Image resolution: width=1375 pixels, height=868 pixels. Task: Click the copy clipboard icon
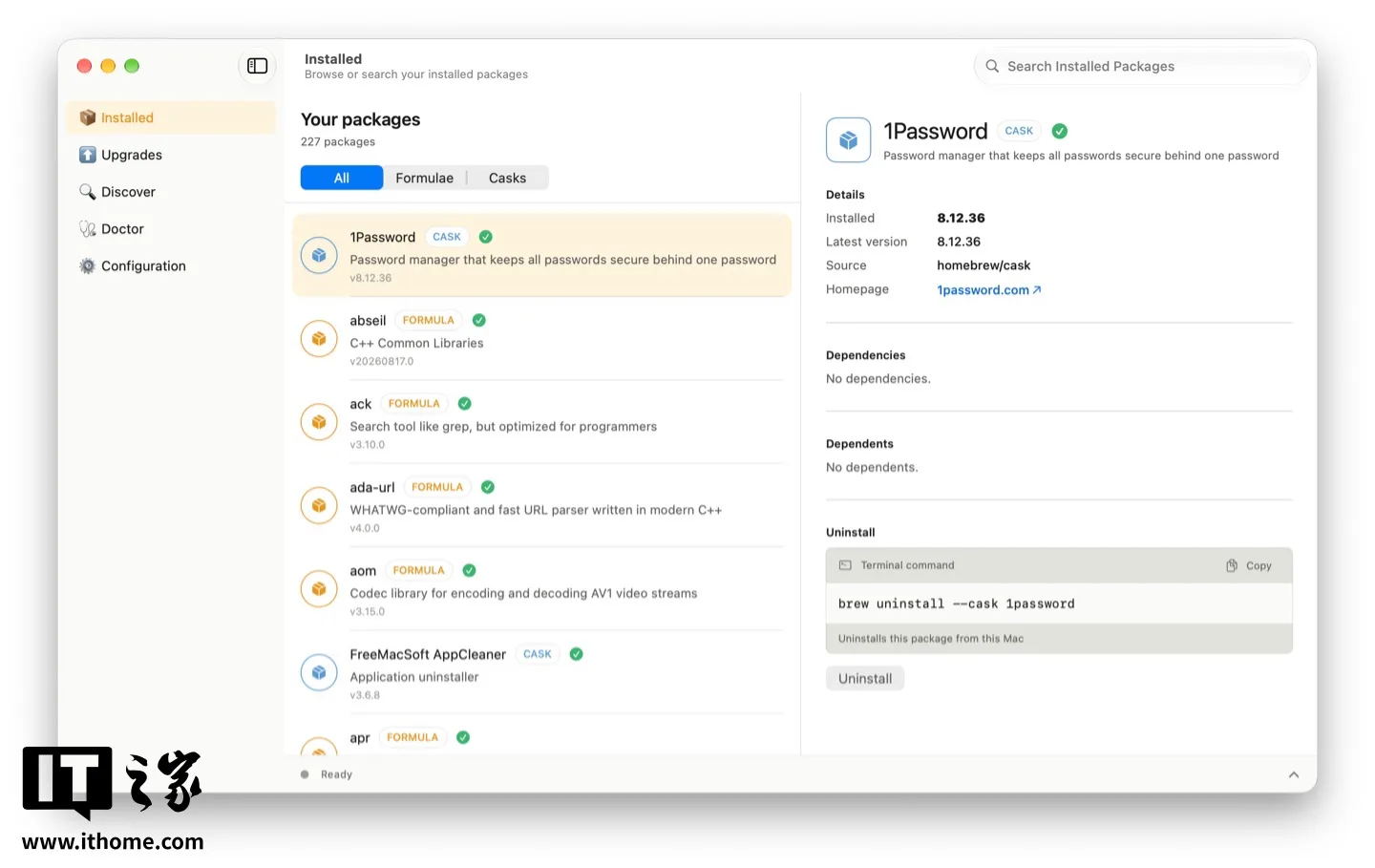(1232, 565)
